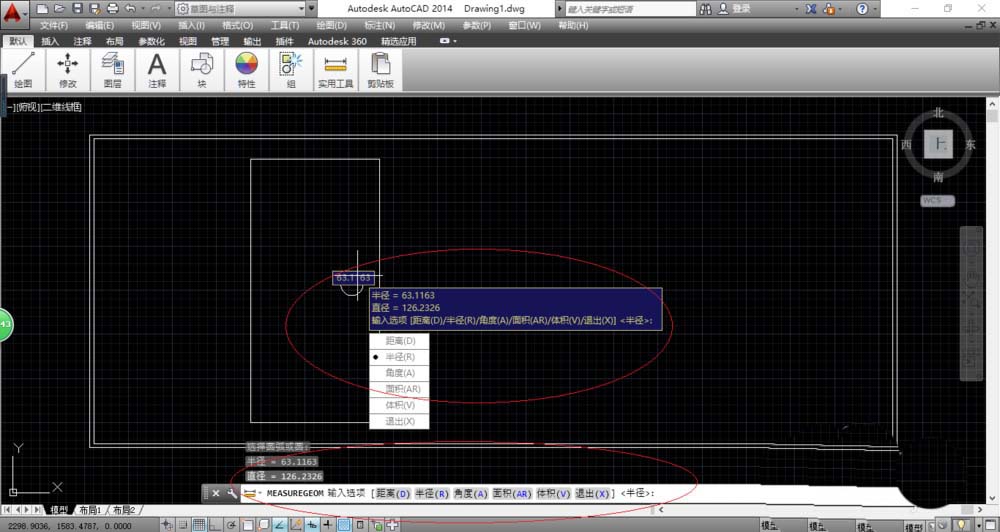This screenshot has width=1000, height=532.
Task: Switch to the 精选应用 ribbon tab
Action: [x=399, y=41]
